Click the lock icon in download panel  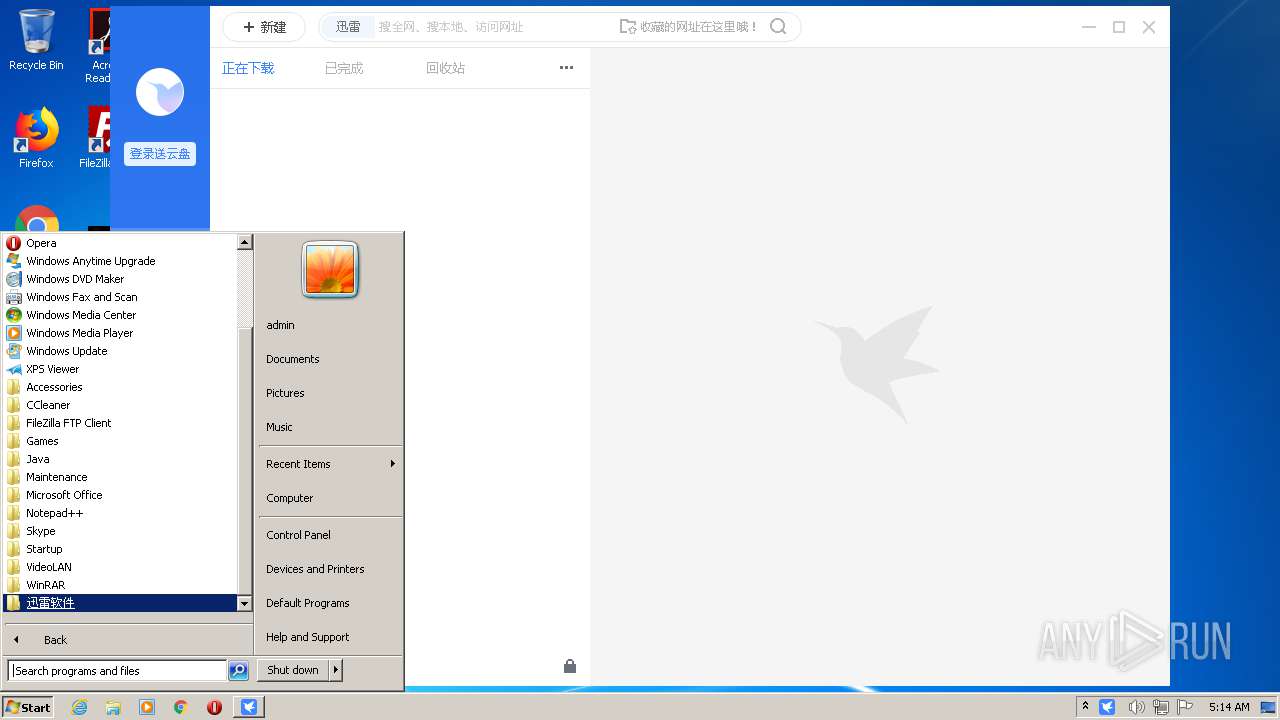tap(570, 666)
